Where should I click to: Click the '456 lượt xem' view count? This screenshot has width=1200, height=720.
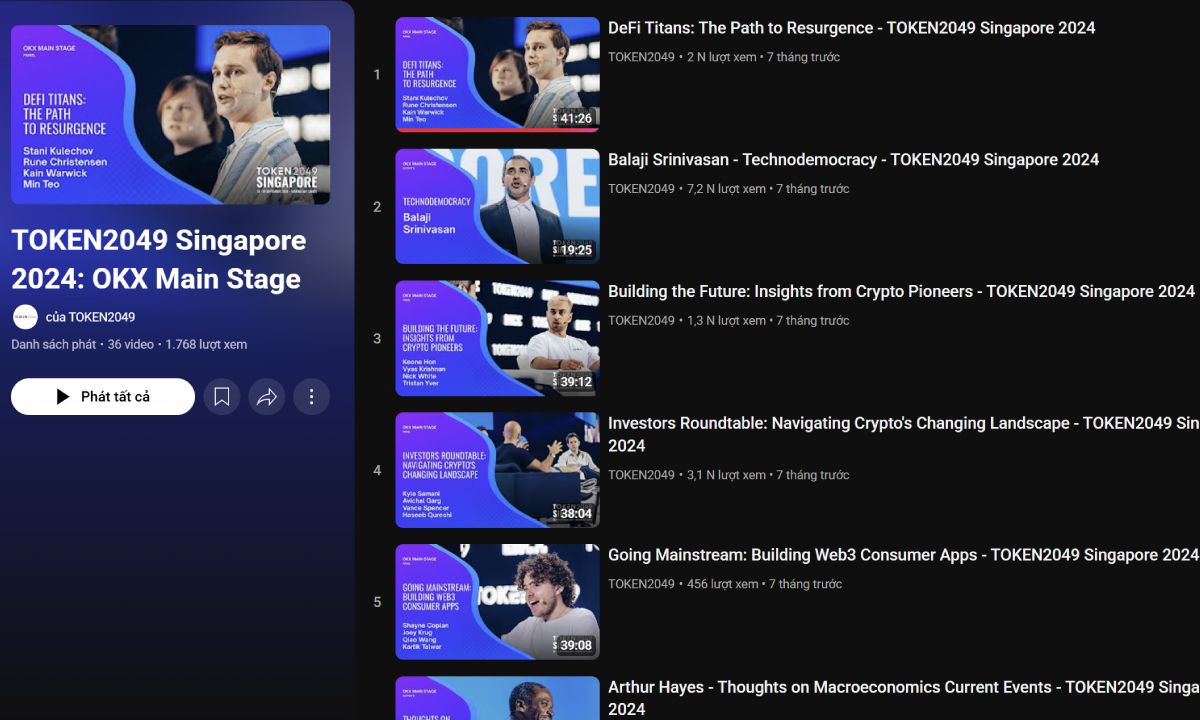[x=723, y=584]
